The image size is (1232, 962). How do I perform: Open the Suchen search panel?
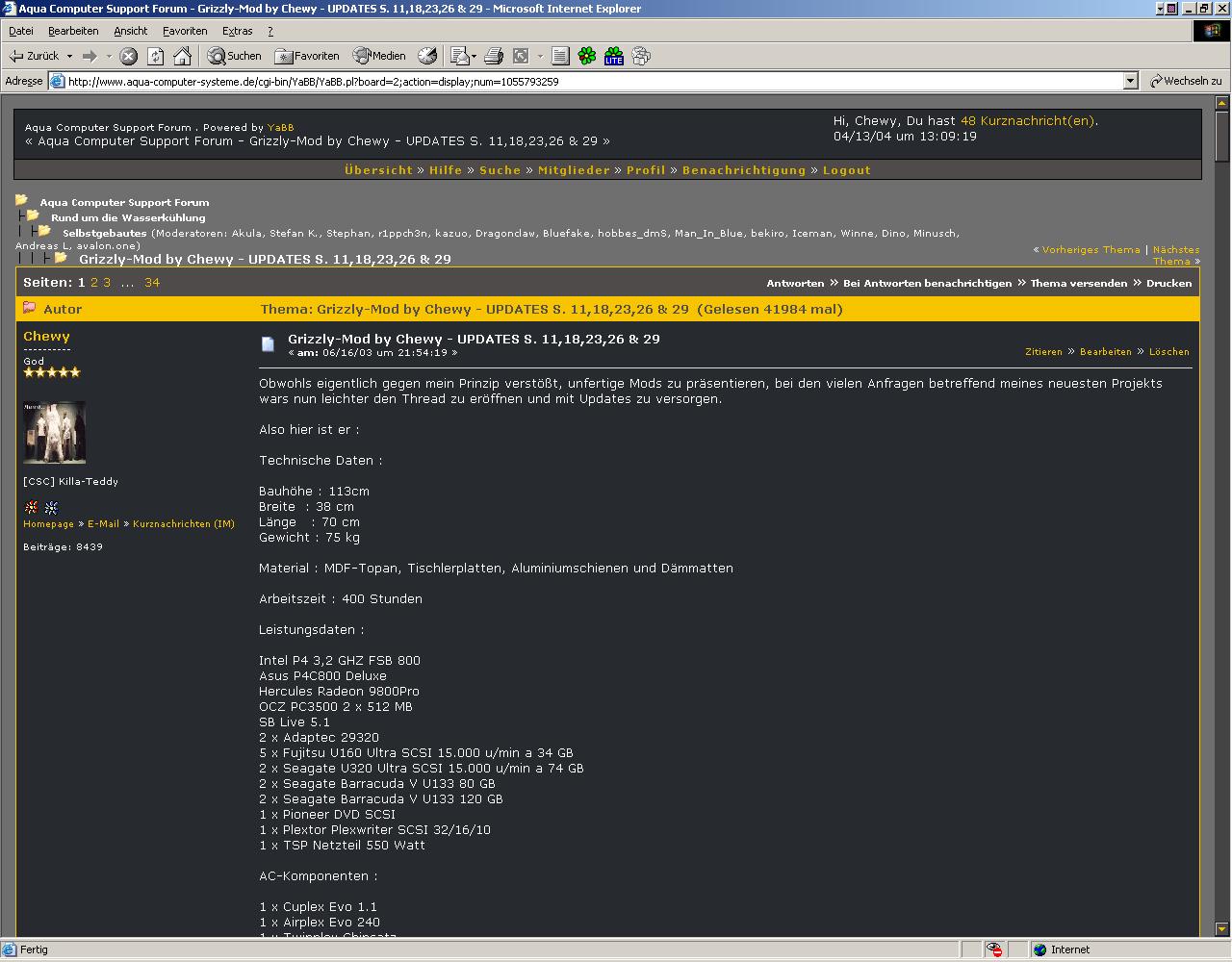(234, 56)
